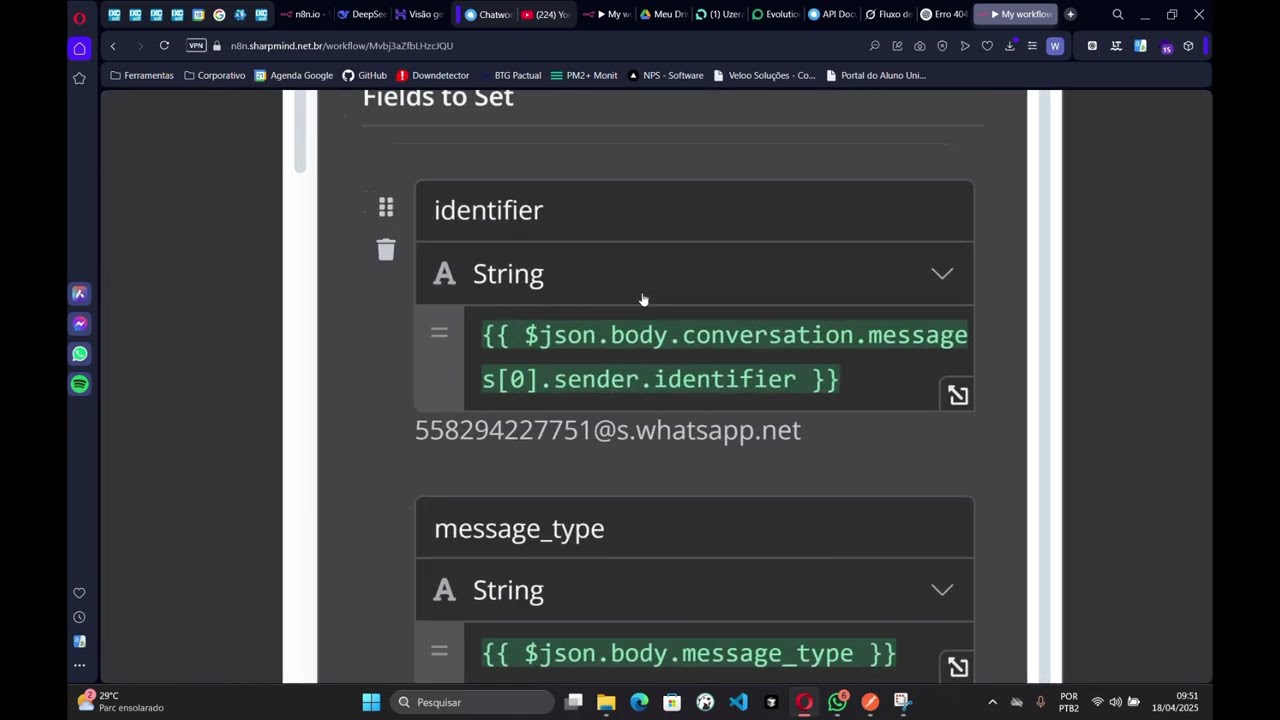Image resolution: width=1280 pixels, height=720 pixels.
Task: Delete the identifier field with trash icon
Action: 386,249
